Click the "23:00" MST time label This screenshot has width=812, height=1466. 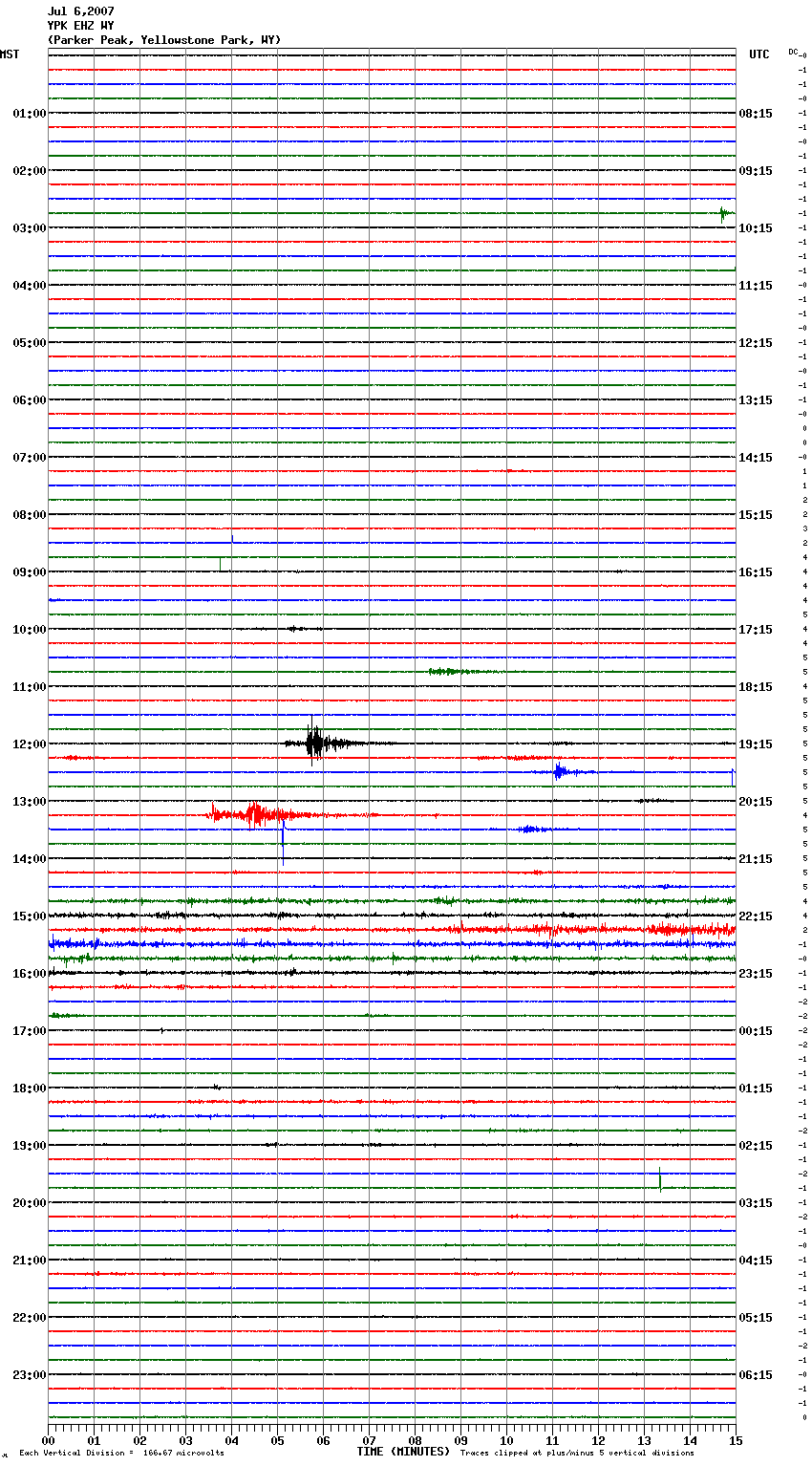pos(30,1375)
